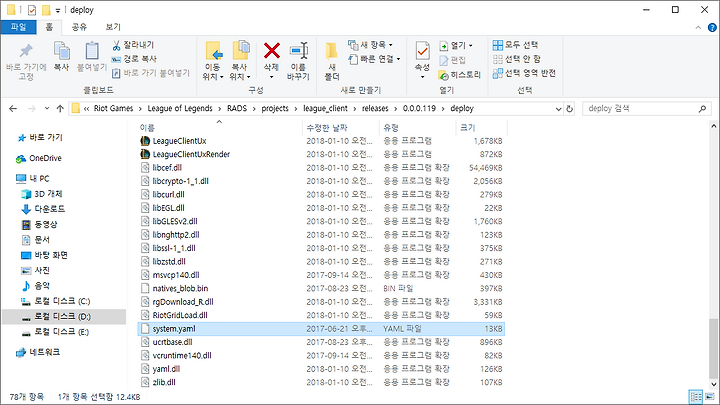720x405 pixels.
Task: Open Easy access (빠른 연결) dropdown
Action: click(x=375, y=59)
